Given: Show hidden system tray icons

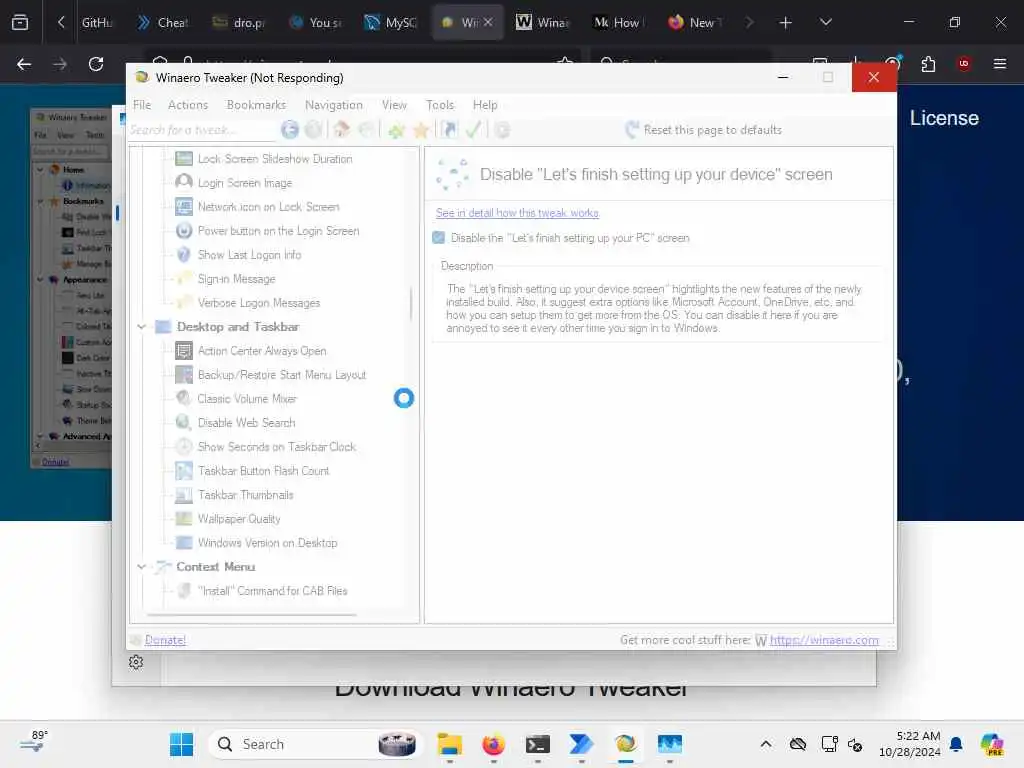Looking at the screenshot, I should [766, 744].
